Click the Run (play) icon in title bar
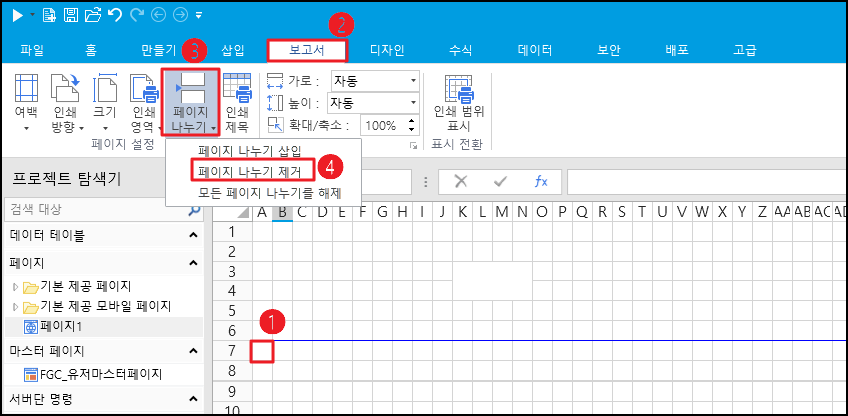The height and width of the screenshot is (416, 848). pos(17,15)
